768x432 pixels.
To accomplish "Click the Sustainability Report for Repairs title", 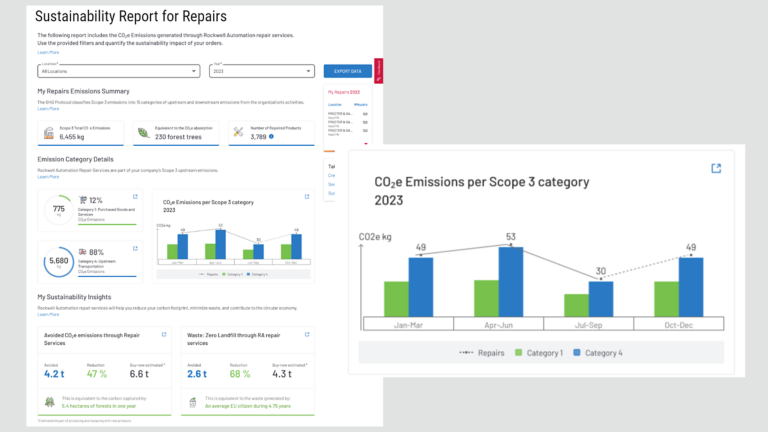I will tap(131, 16).
